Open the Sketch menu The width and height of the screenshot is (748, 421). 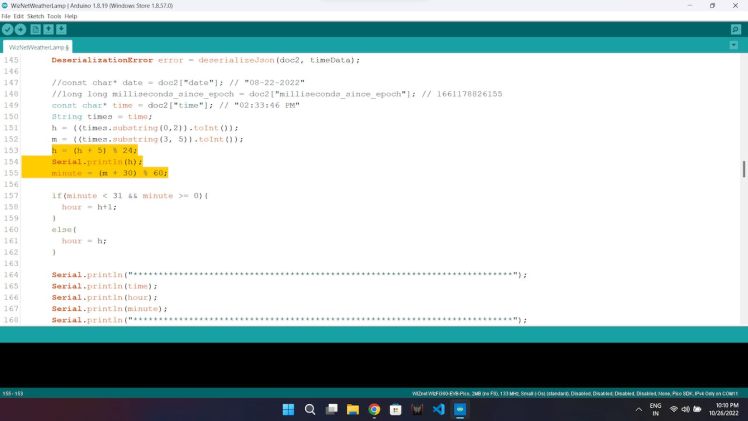click(x=35, y=16)
